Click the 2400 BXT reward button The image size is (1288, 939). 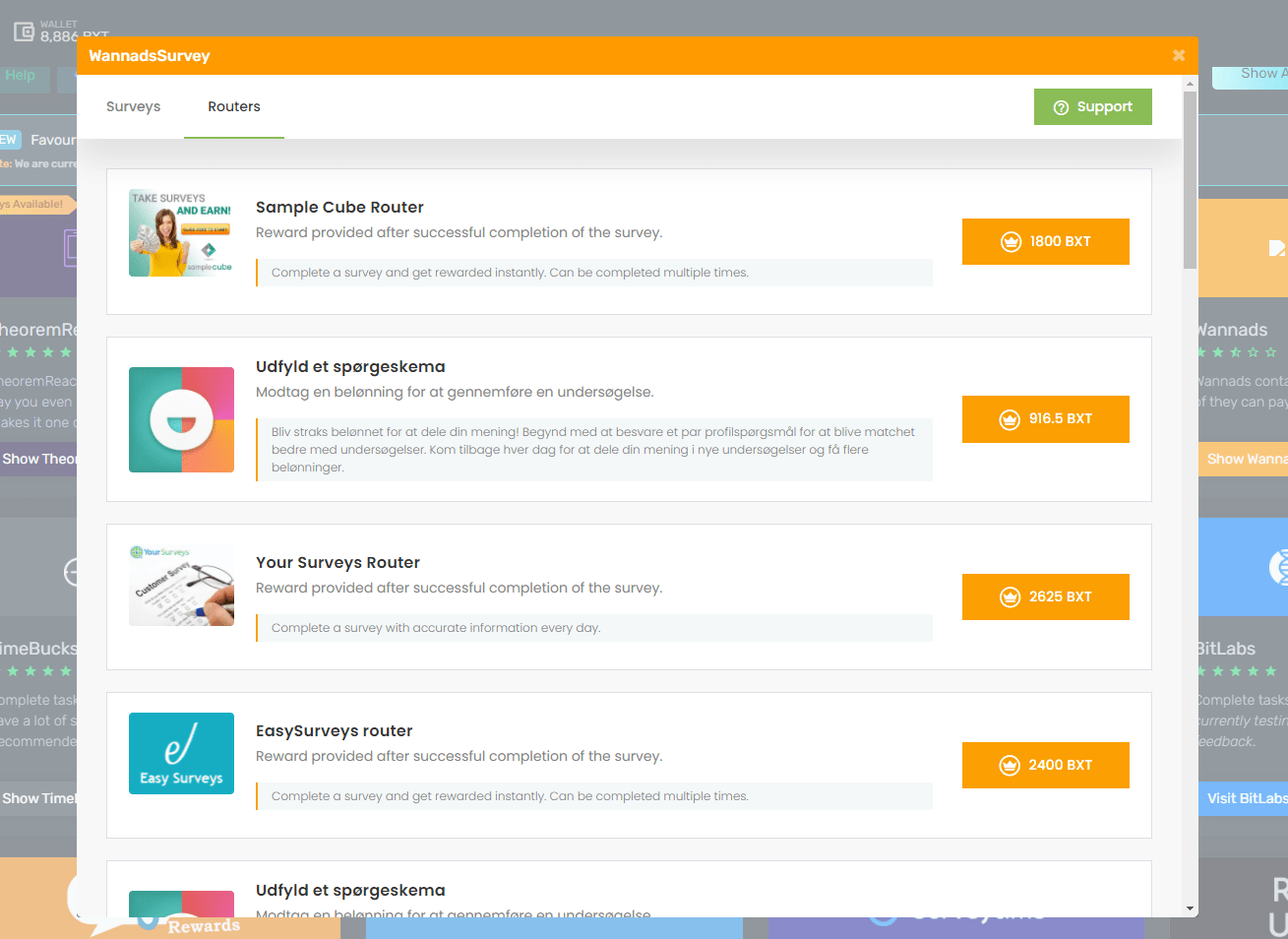1045,765
